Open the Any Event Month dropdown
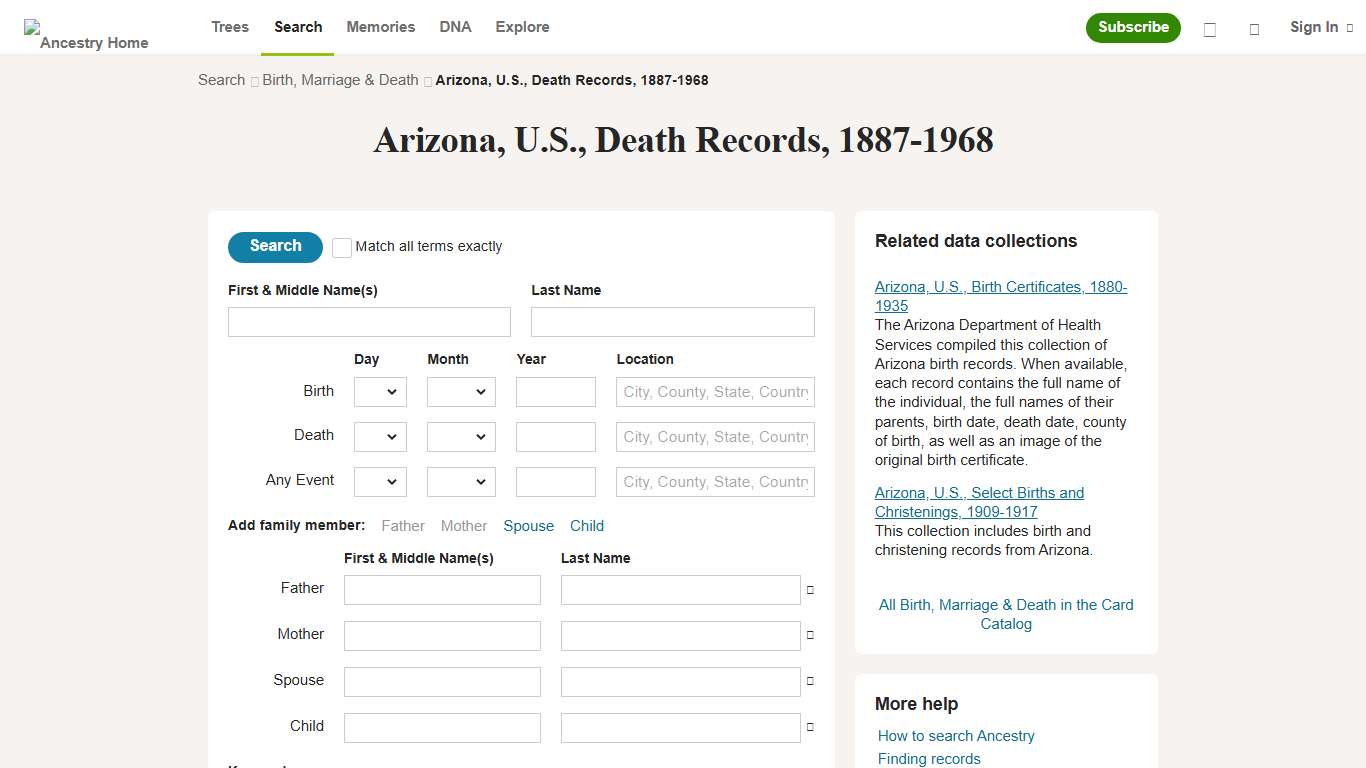The width and height of the screenshot is (1366, 768). [461, 482]
